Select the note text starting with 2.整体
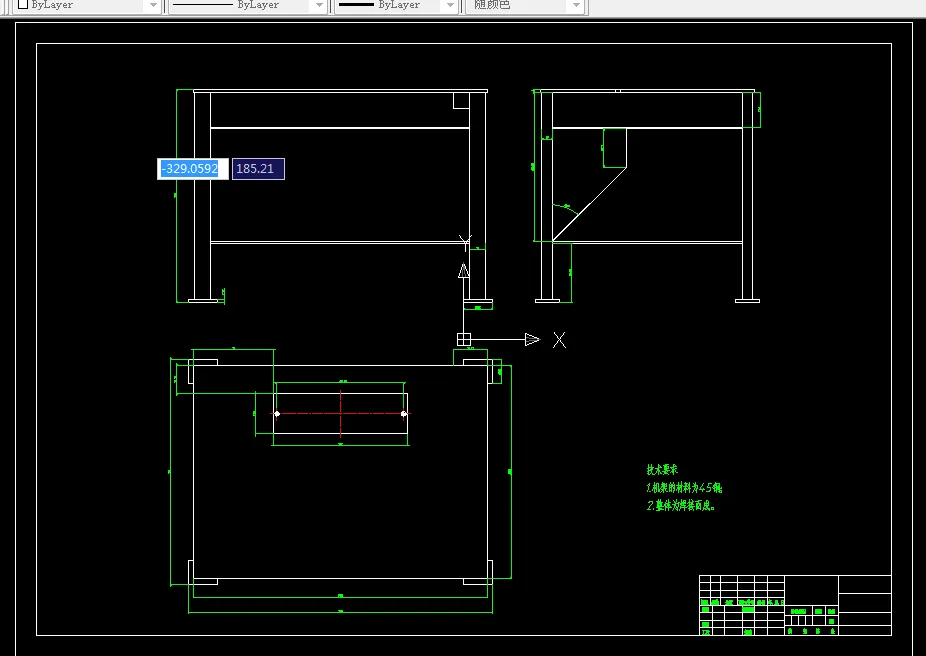The height and width of the screenshot is (656, 926). coord(681,505)
